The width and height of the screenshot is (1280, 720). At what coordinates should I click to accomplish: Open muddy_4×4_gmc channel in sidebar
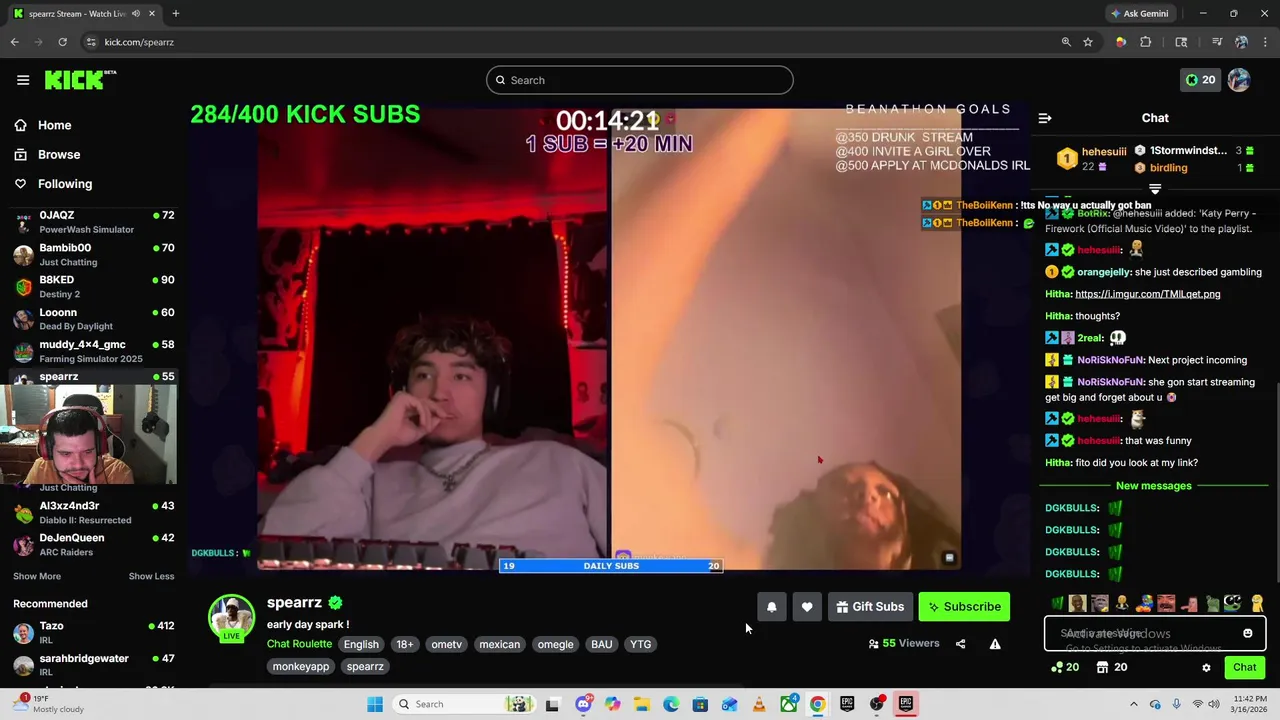pos(93,351)
